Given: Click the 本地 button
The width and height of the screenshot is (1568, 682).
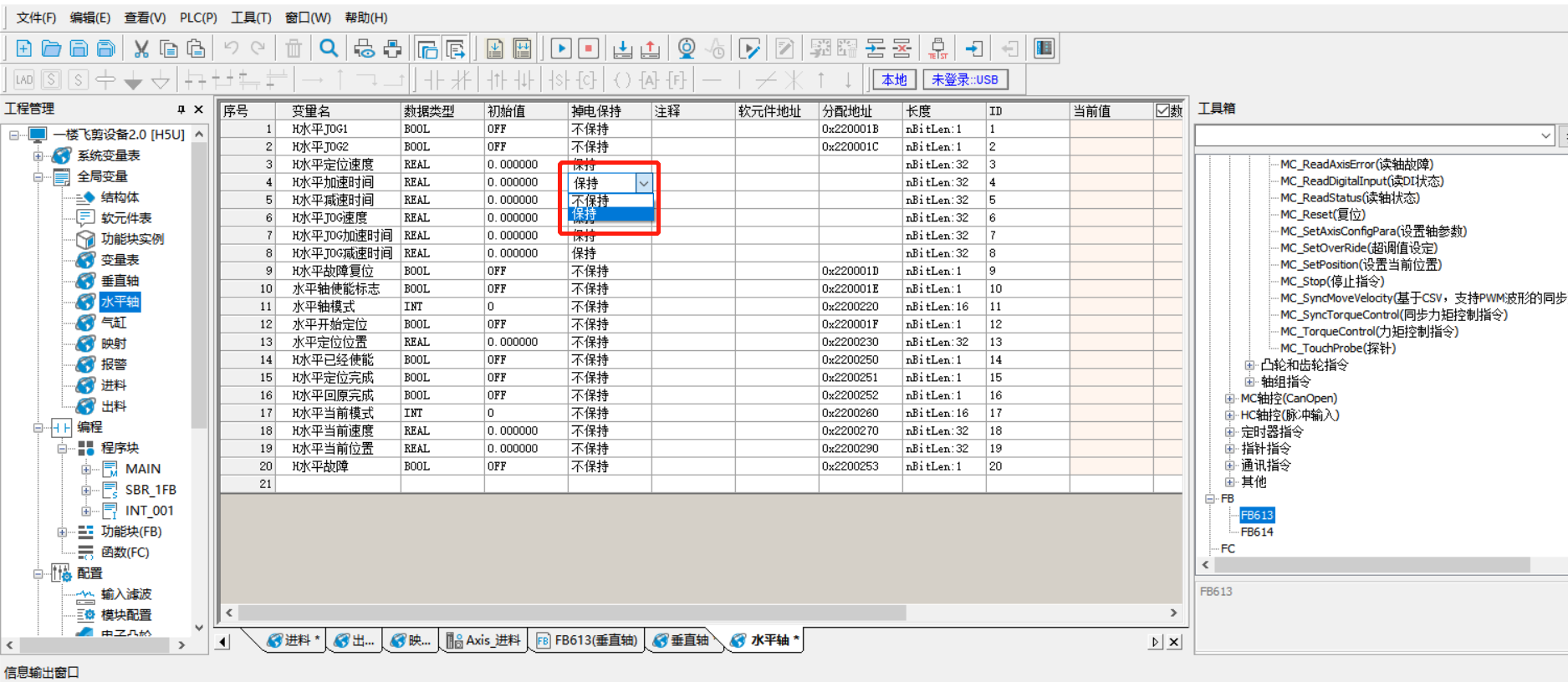Looking at the screenshot, I should point(894,79).
